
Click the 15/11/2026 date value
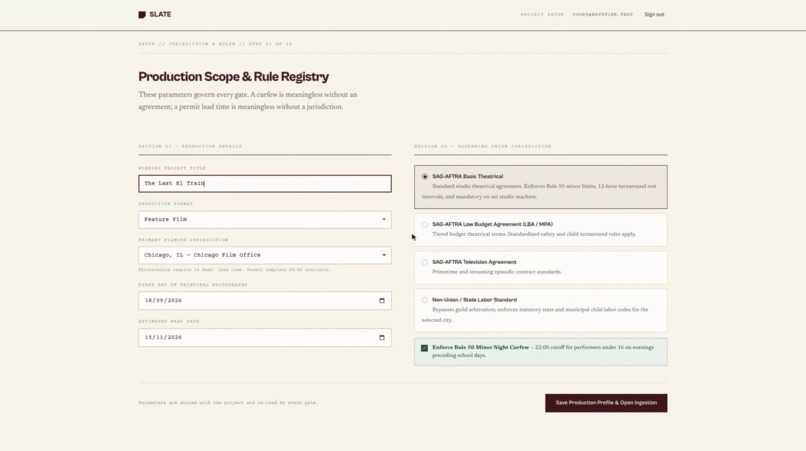[x=163, y=338]
